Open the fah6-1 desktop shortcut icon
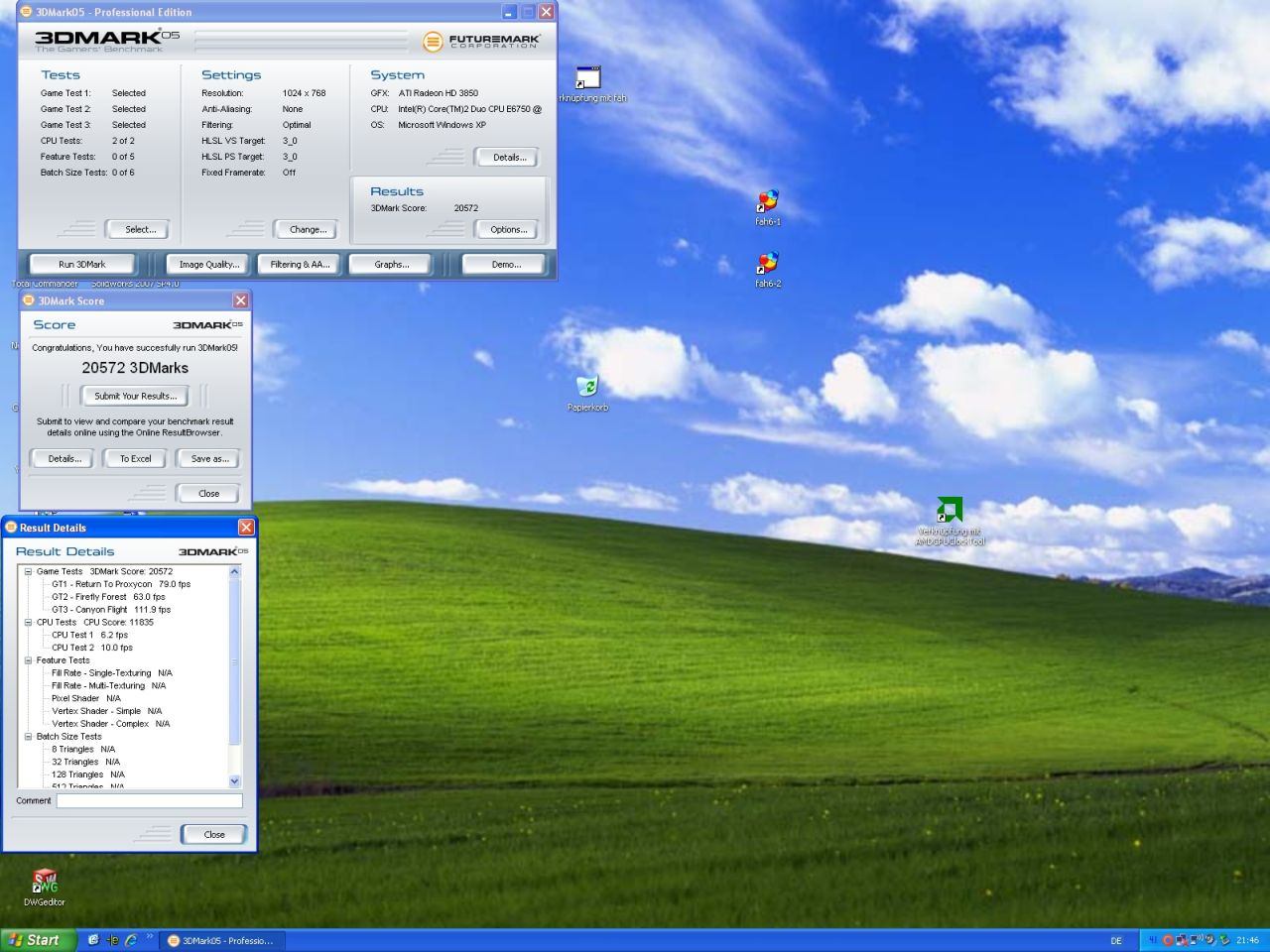The width and height of the screenshot is (1270, 952). (x=767, y=201)
